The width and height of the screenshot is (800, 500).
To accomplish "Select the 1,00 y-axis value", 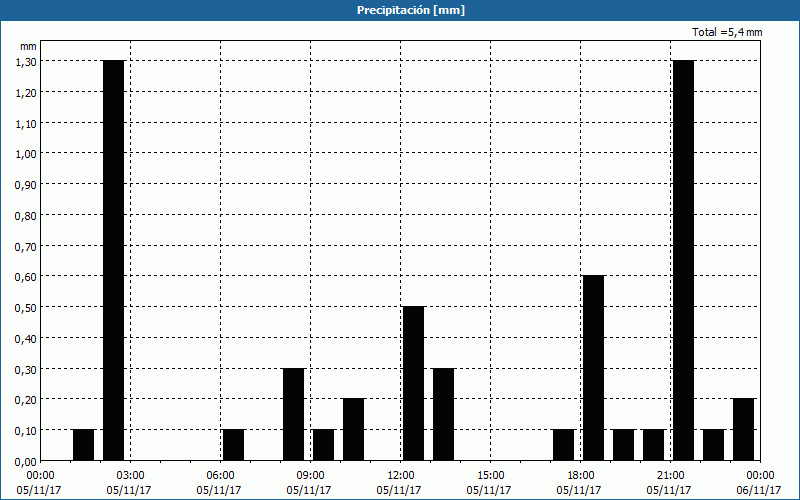I will coord(26,154).
